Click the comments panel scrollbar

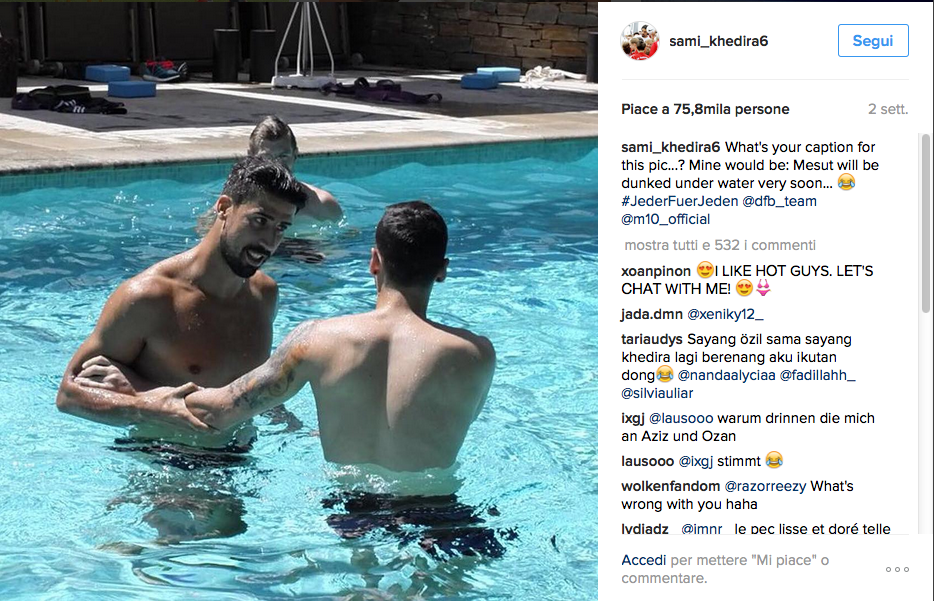point(925,223)
